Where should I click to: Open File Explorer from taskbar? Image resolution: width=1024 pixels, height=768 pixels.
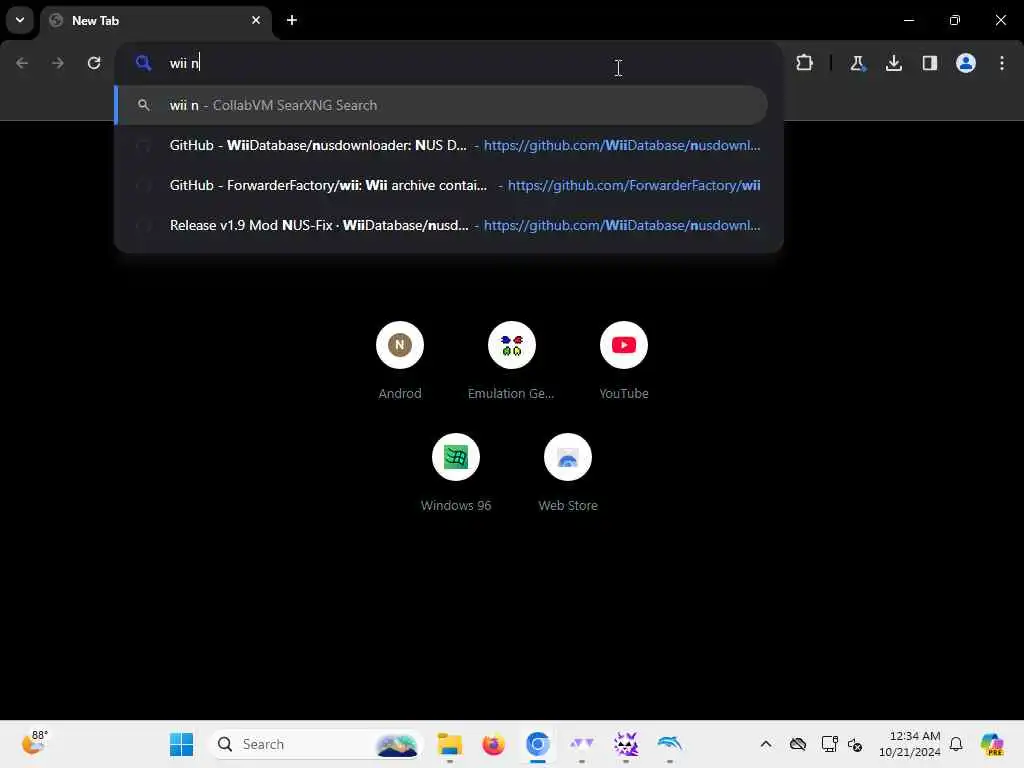450,744
